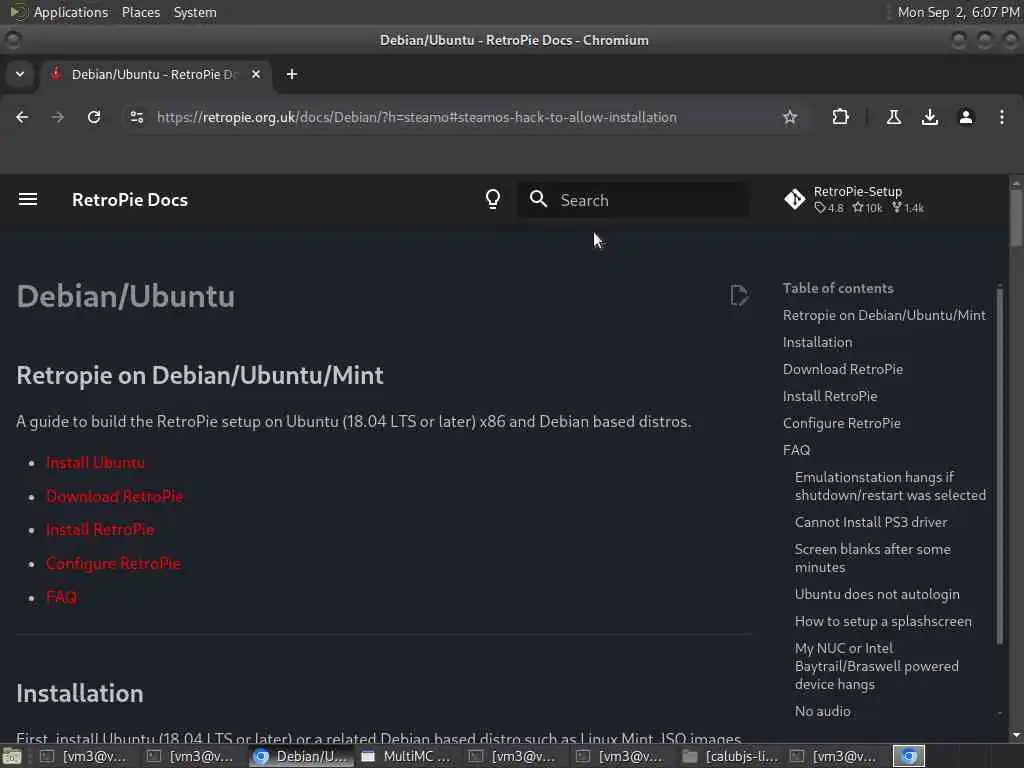Click the page vertical scrollbar thumb

click(1016, 219)
